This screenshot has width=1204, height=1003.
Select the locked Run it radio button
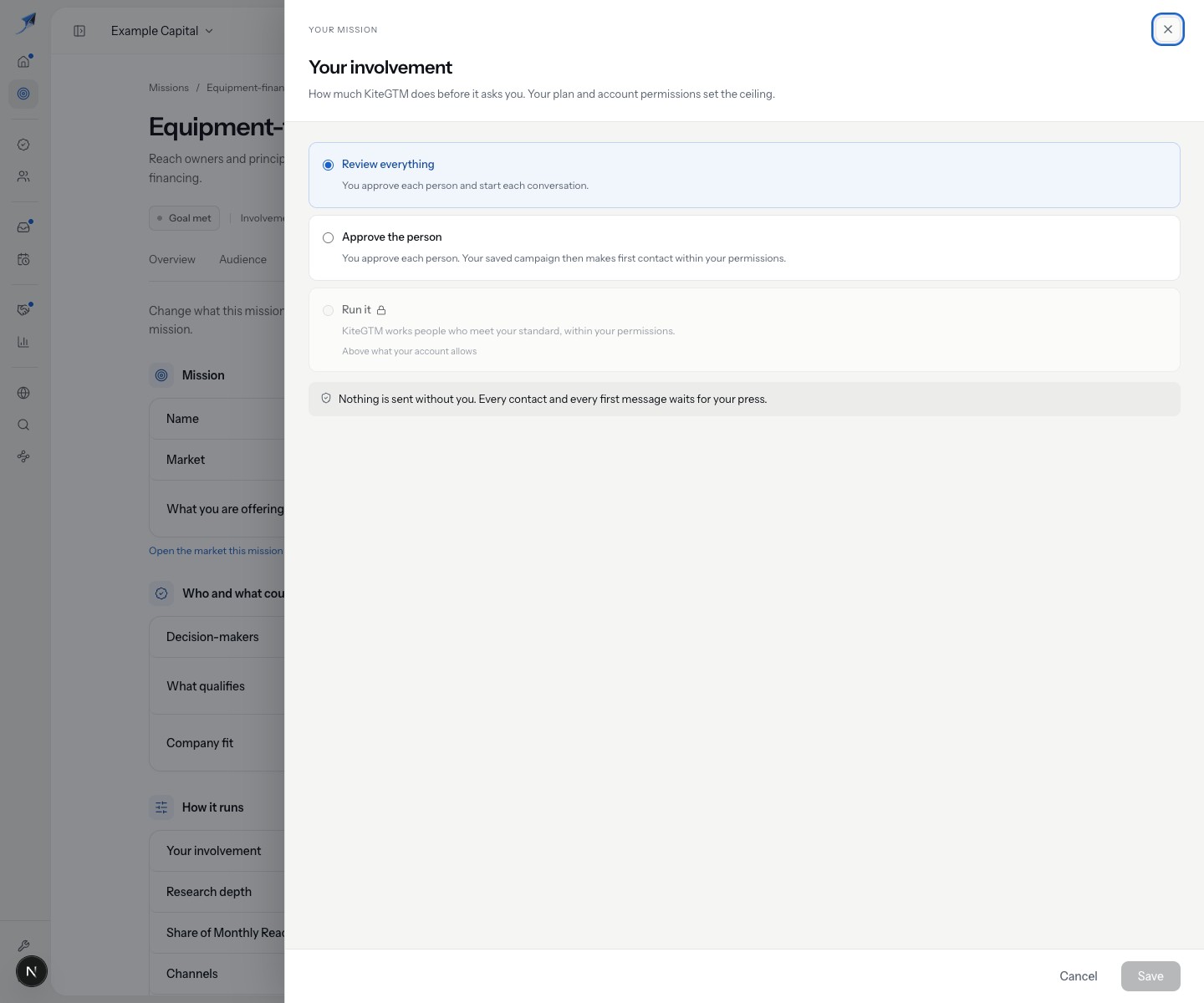point(328,310)
